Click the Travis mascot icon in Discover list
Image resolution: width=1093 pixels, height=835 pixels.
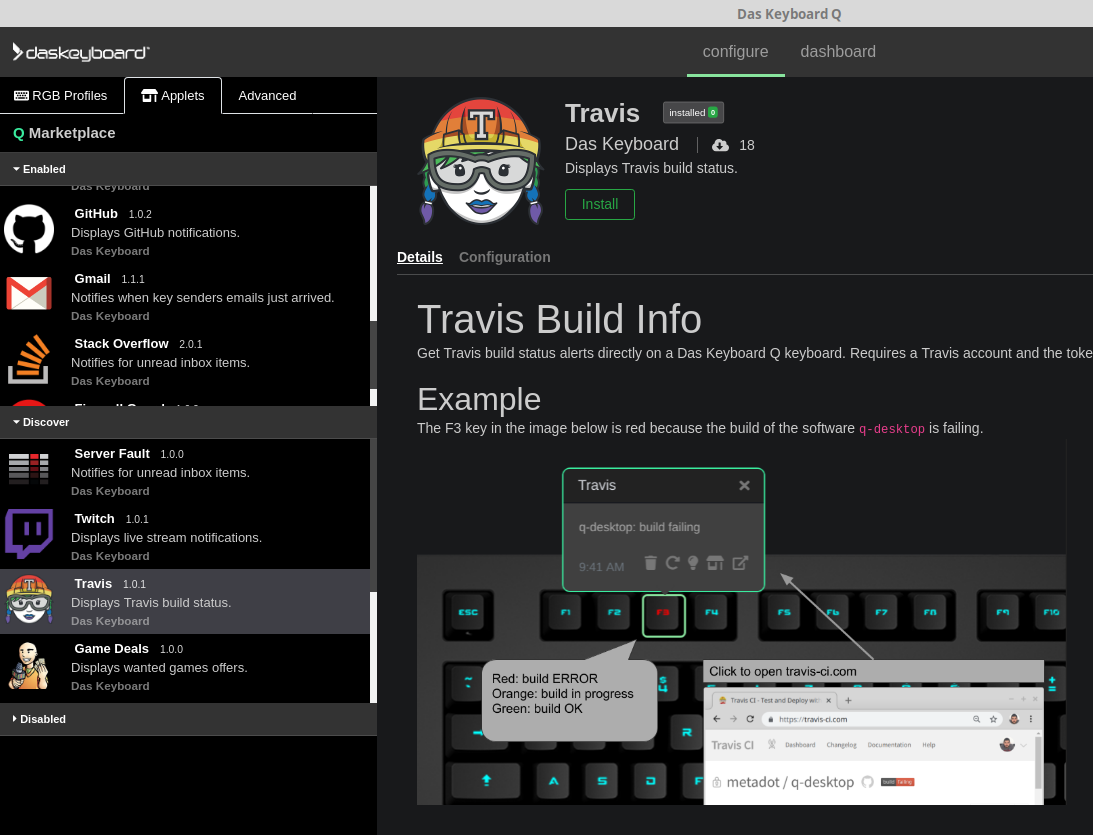coord(29,599)
